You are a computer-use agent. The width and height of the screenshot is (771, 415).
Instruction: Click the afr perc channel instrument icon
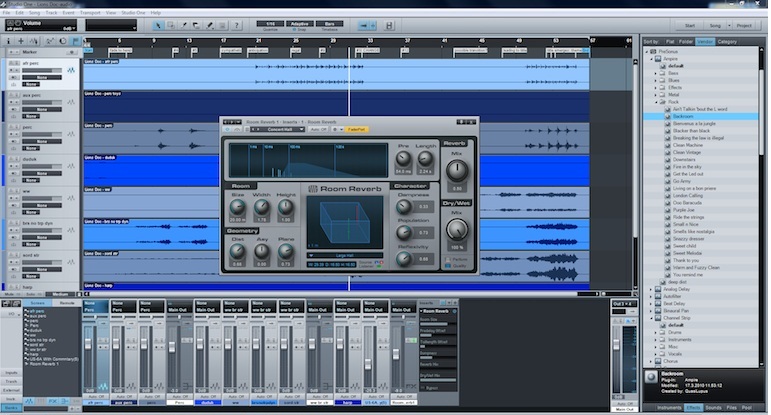pos(103,386)
